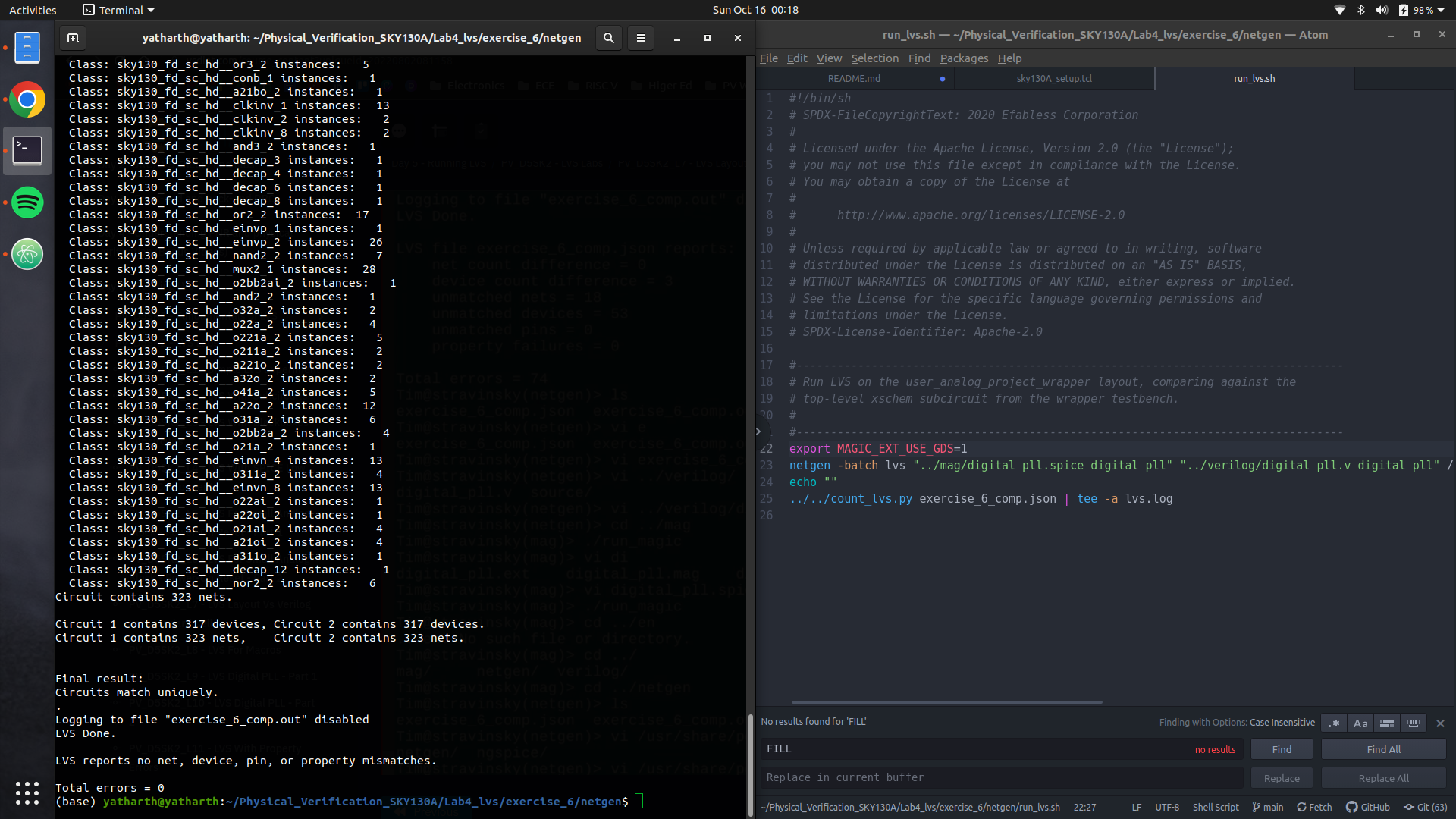Open the Bluetooth indicator in top bar
The image size is (1456, 819).
tap(1361, 10)
